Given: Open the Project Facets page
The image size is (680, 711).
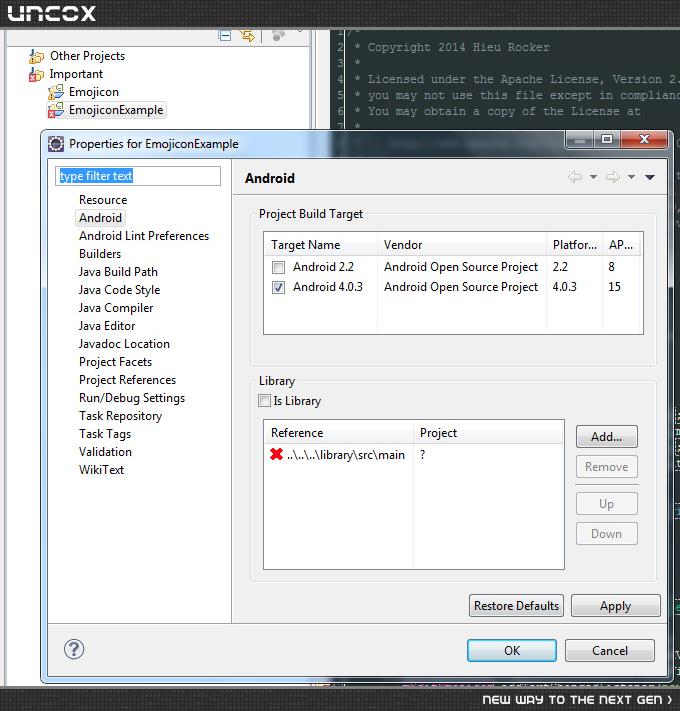Looking at the screenshot, I should [x=115, y=362].
